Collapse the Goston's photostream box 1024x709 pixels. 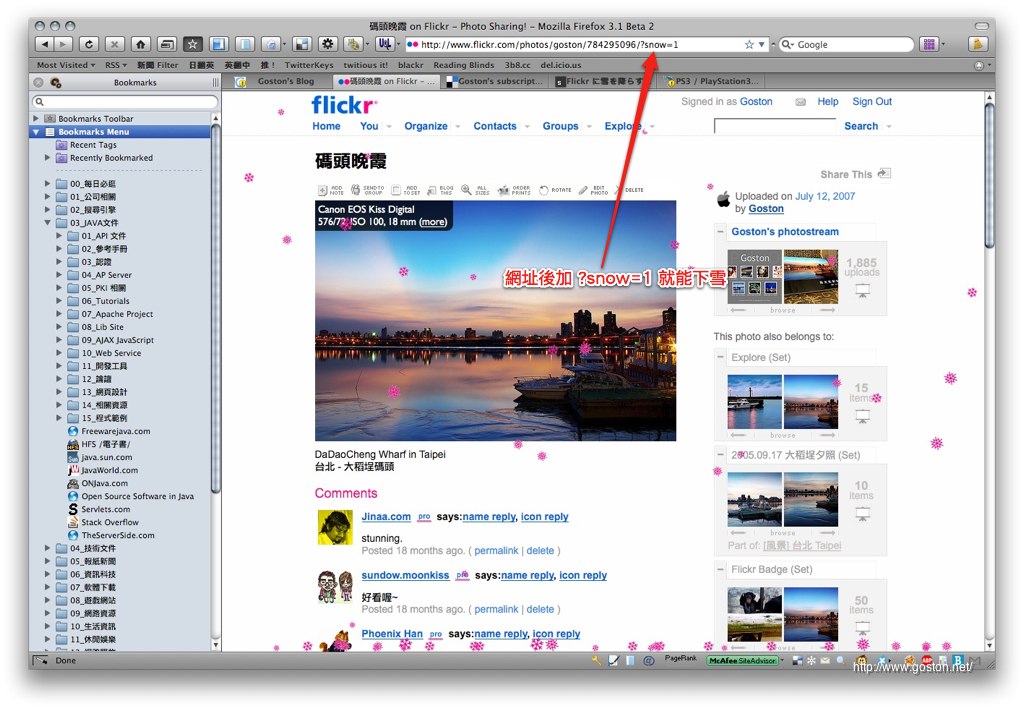click(x=720, y=232)
